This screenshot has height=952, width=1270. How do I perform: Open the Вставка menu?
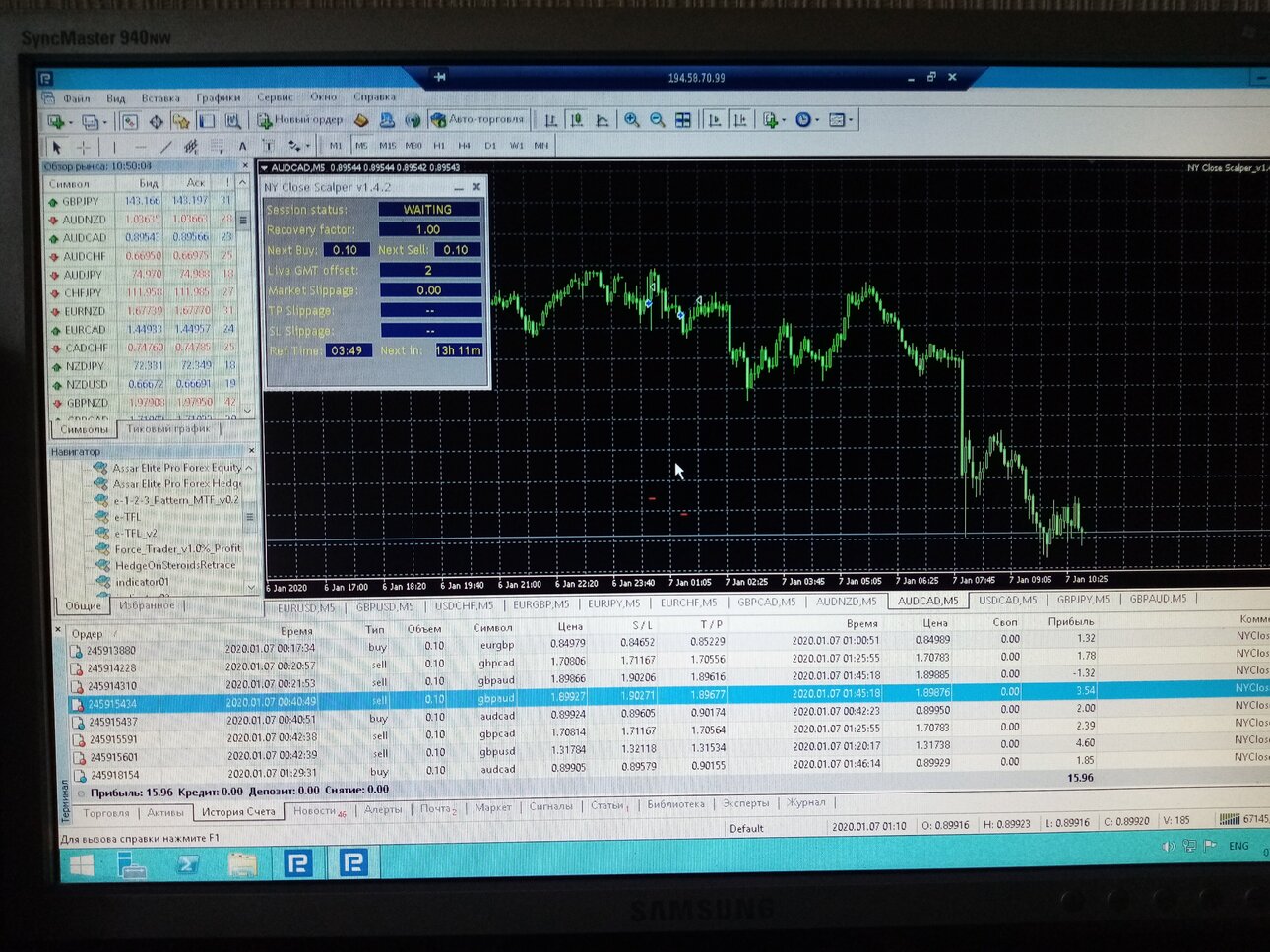click(160, 98)
